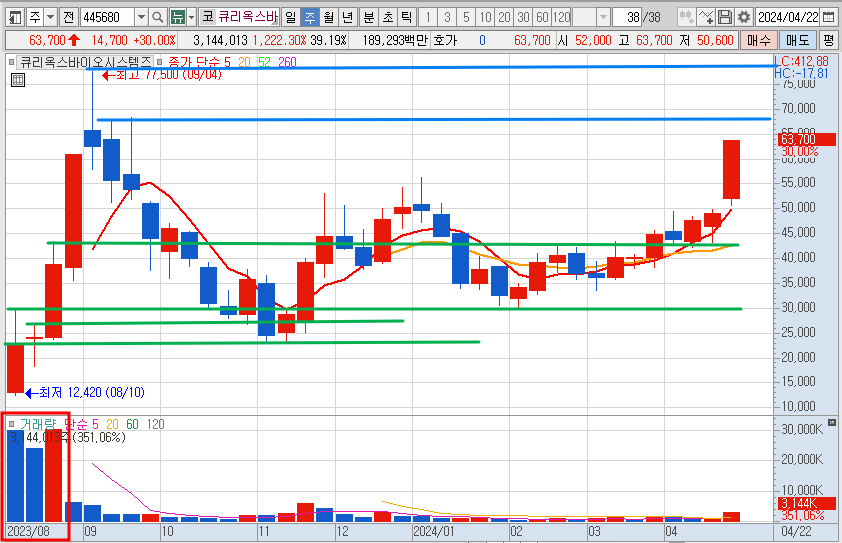
Task: Click the stock search magnifier icon
Action: pos(157,18)
